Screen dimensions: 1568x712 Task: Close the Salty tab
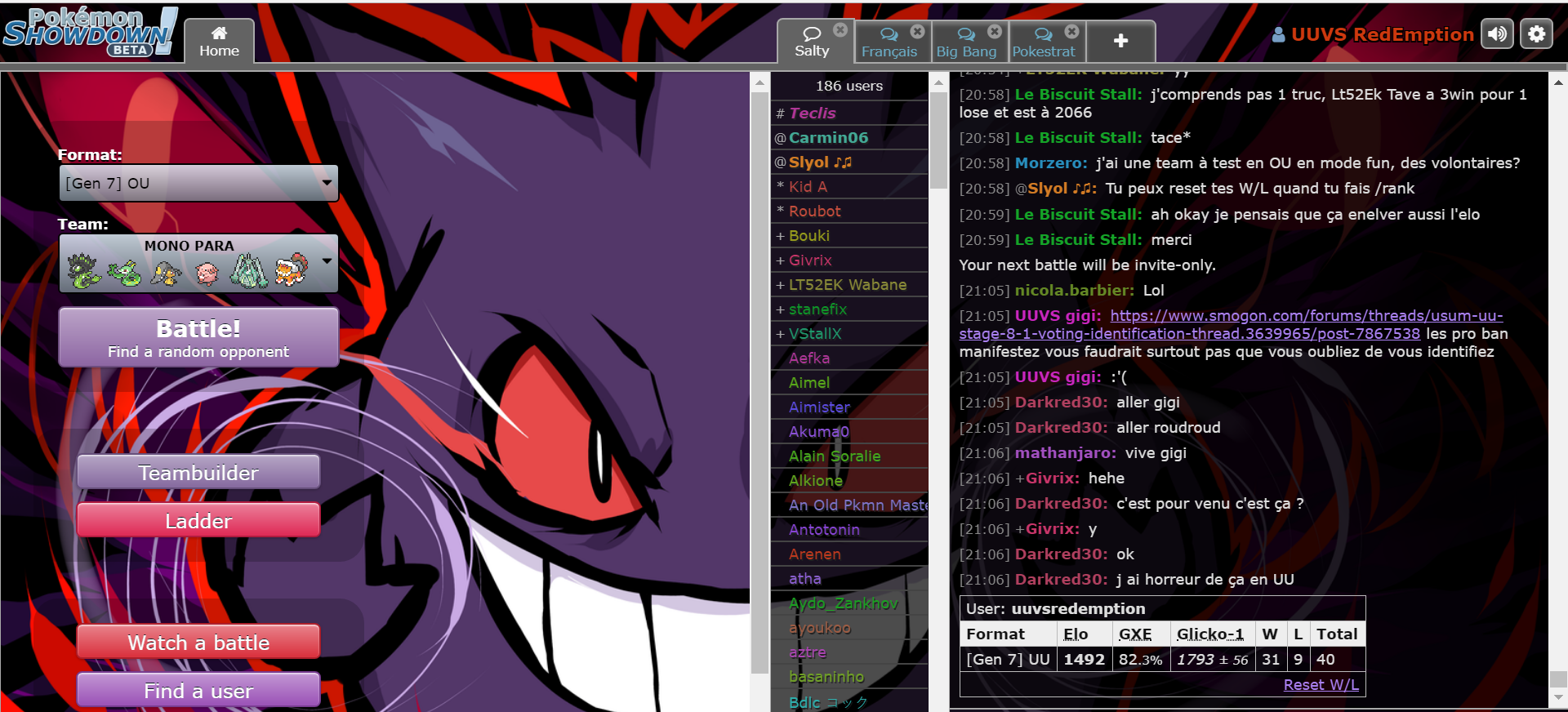click(840, 30)
